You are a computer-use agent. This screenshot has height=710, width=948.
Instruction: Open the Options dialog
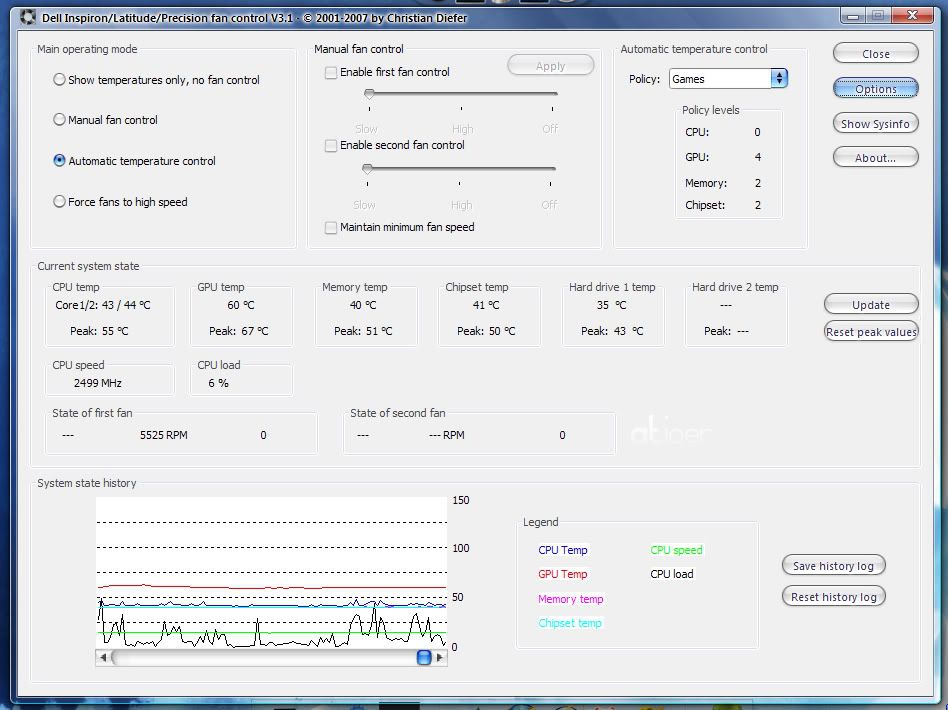click(875, 89)
